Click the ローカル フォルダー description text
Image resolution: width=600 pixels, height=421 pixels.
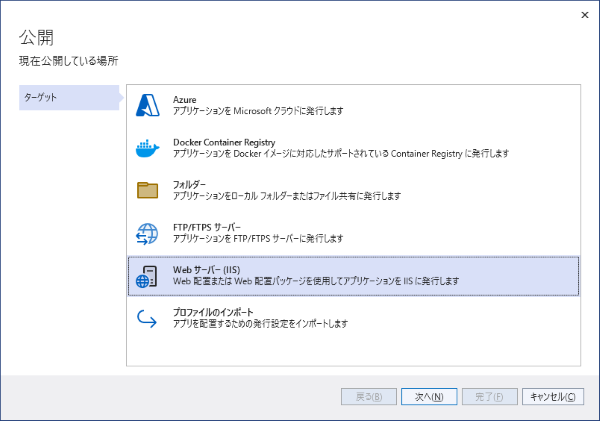pos(287,196)
